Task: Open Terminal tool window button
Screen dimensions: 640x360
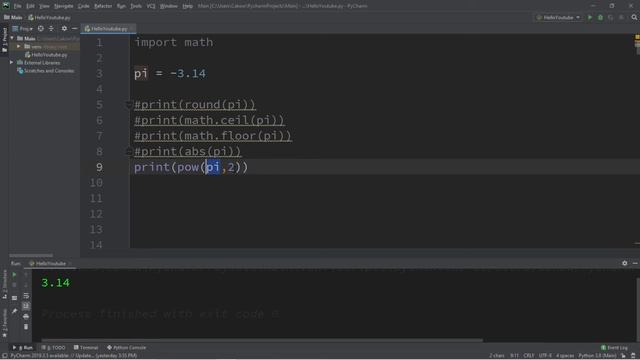Action: (86, 348)
